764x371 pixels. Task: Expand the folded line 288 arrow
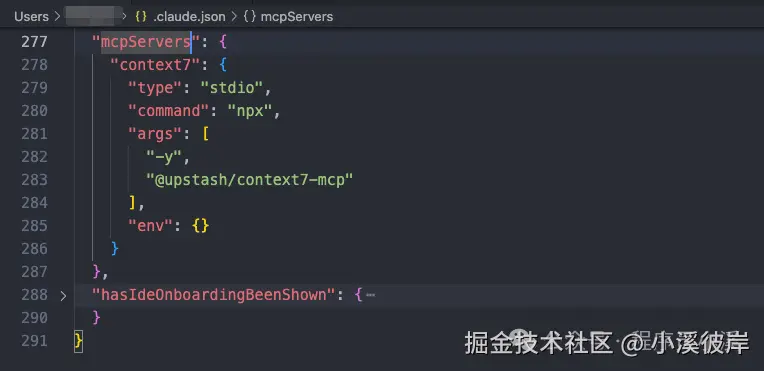63,295
